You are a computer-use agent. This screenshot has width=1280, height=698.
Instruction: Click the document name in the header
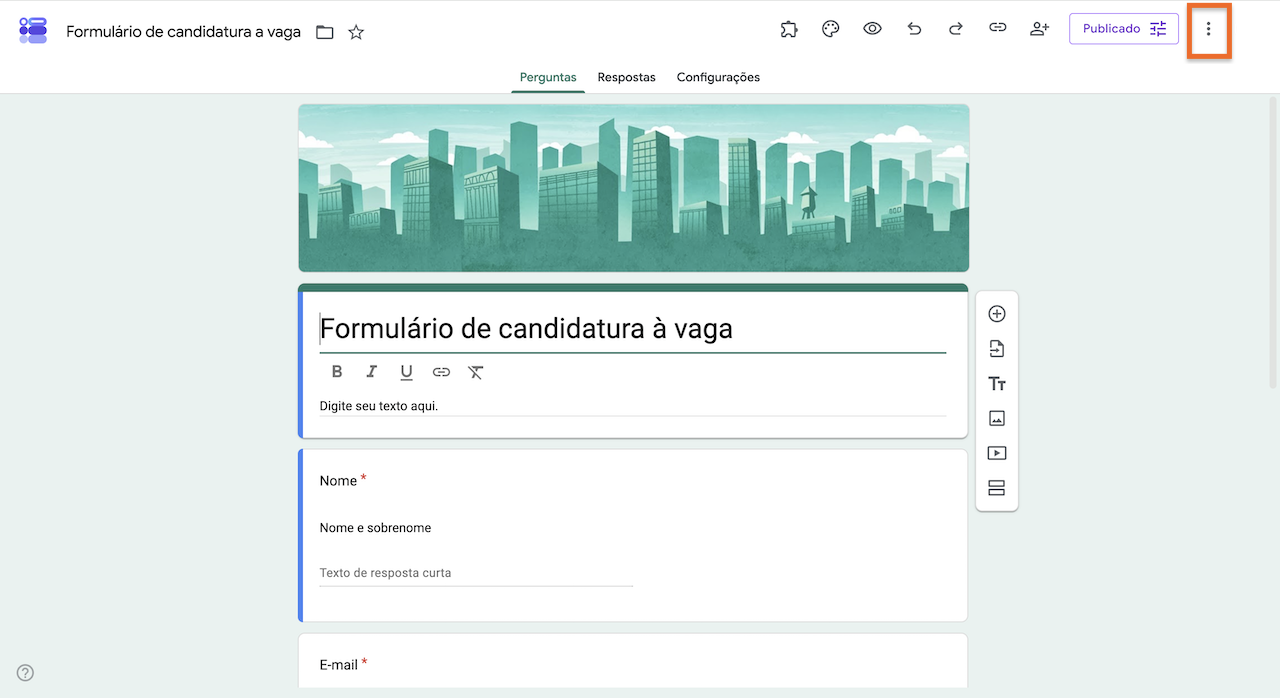tap(183, 32)
